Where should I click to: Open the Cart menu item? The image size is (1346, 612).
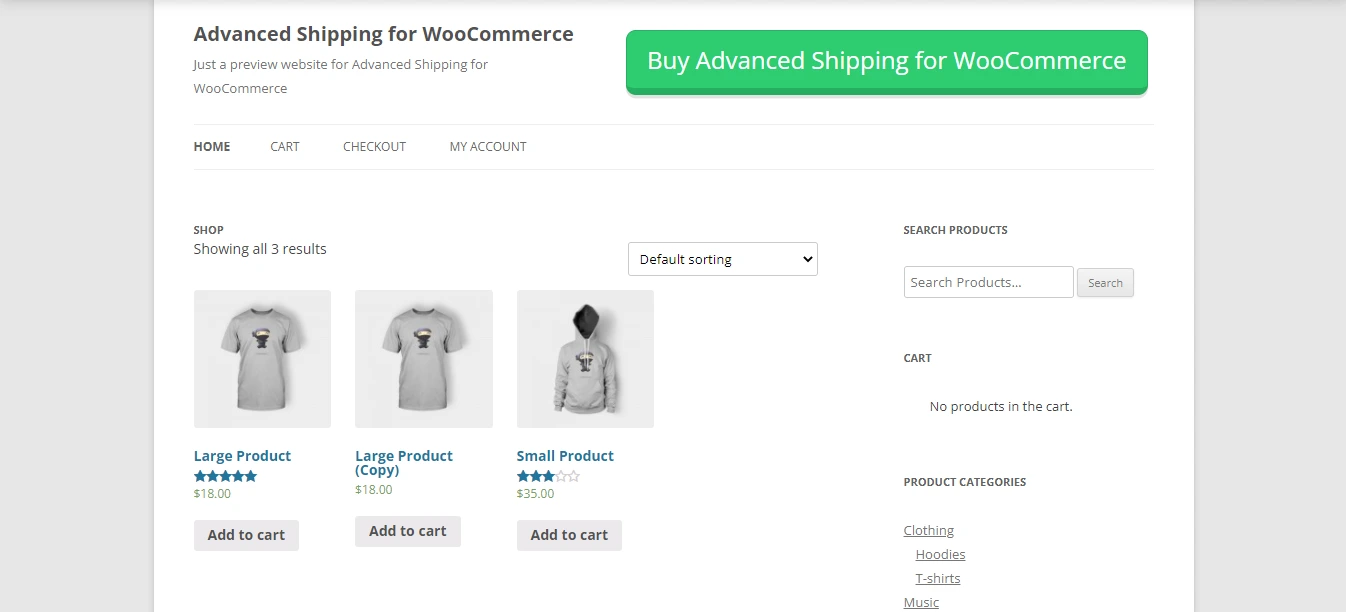pyautogui.click(x=285, y=146)
